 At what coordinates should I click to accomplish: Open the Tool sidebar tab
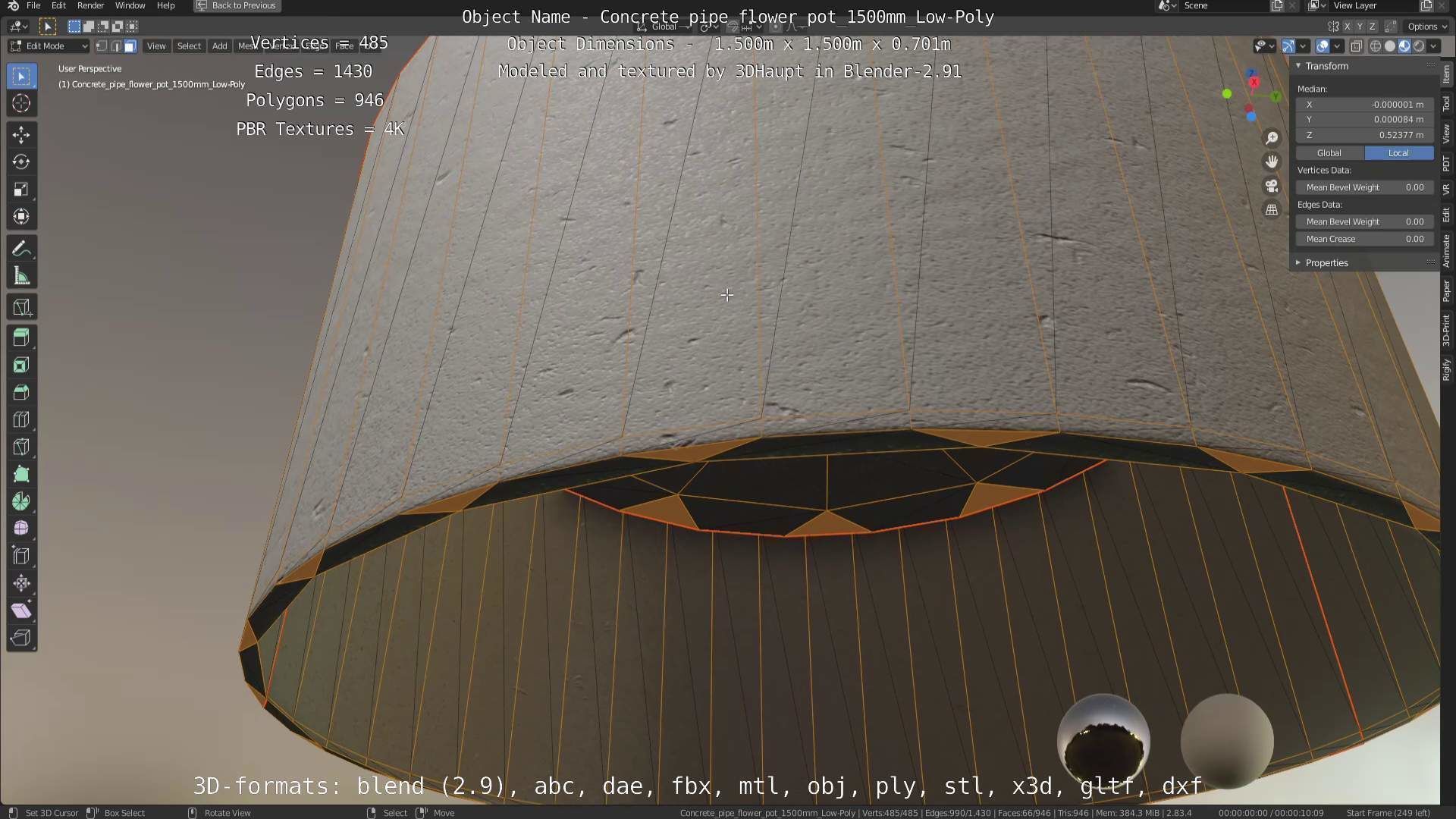coord(1447,104)
